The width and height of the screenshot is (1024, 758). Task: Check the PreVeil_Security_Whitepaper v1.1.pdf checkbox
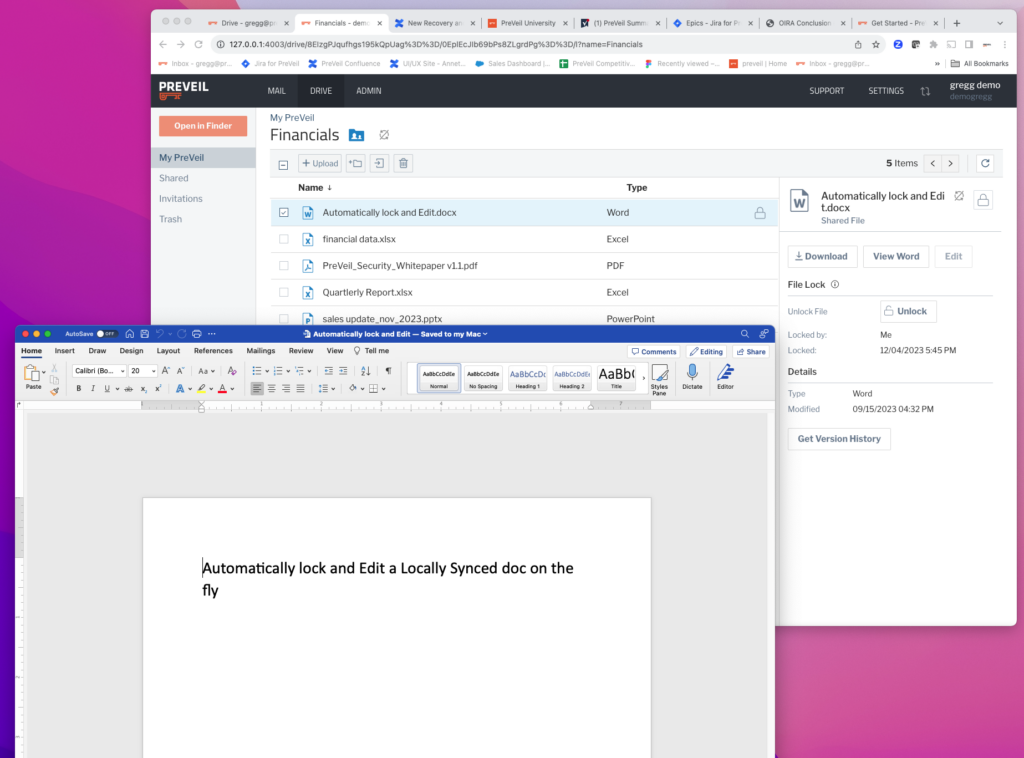tap(283, 266)
